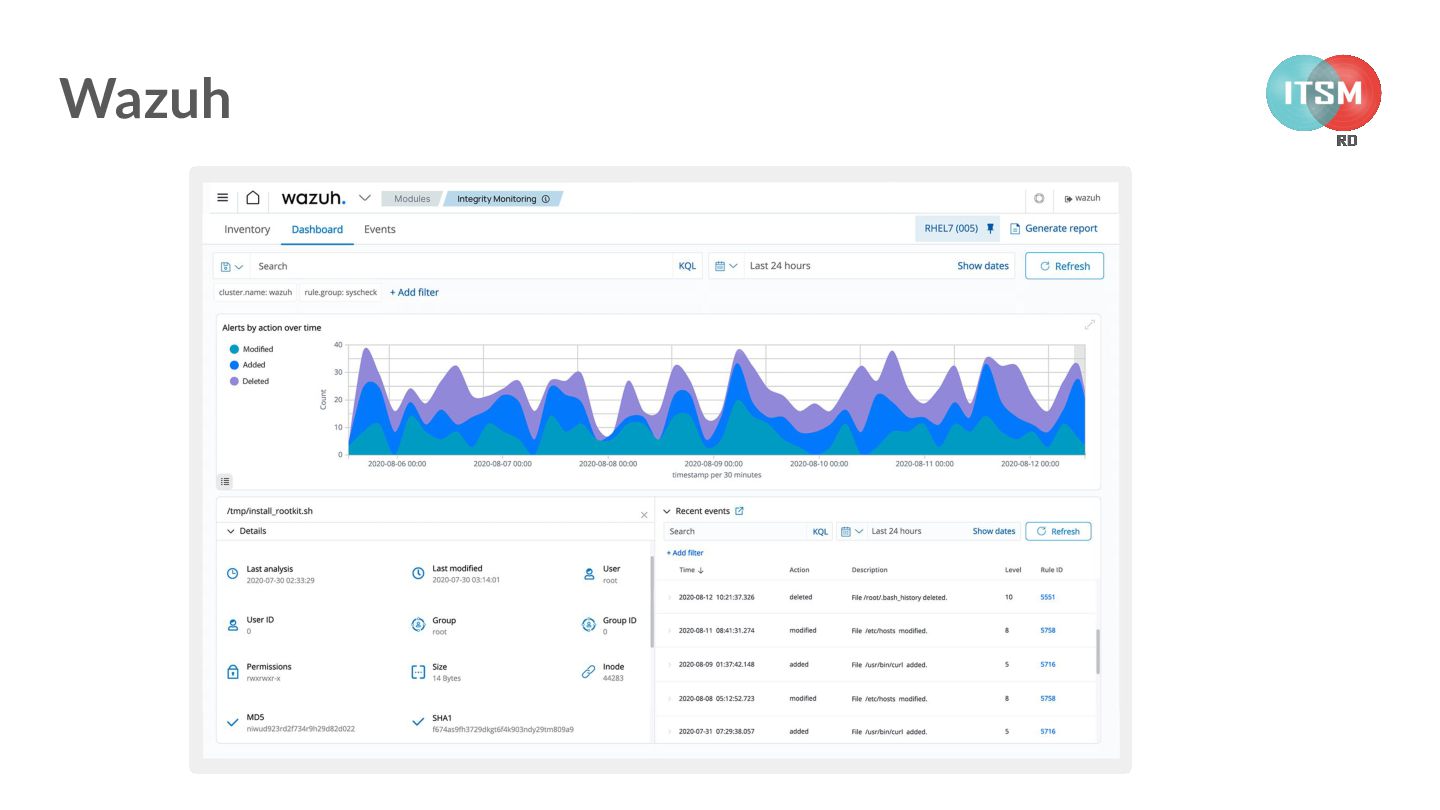This screenshot has width=1440, height=810.
Task: Click the Deleted purple legend color dot
Action: (234, 381)
